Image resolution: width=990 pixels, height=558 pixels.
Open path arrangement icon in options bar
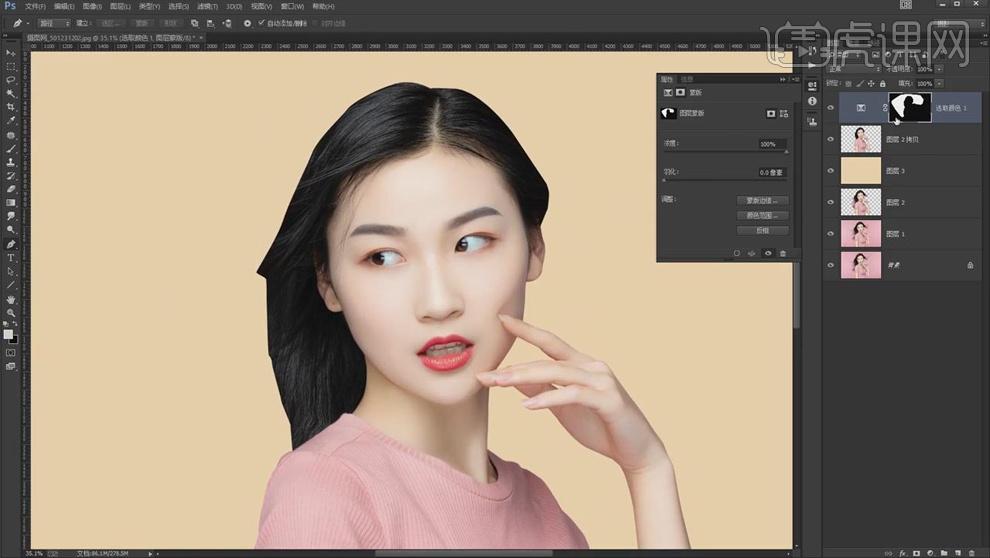click(x=227, y=23)
